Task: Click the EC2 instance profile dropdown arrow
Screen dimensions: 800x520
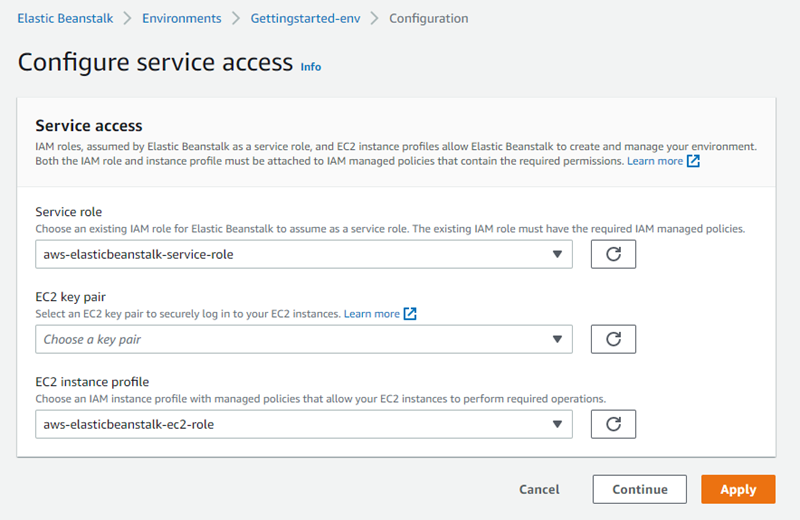Action: coord(558,424)
